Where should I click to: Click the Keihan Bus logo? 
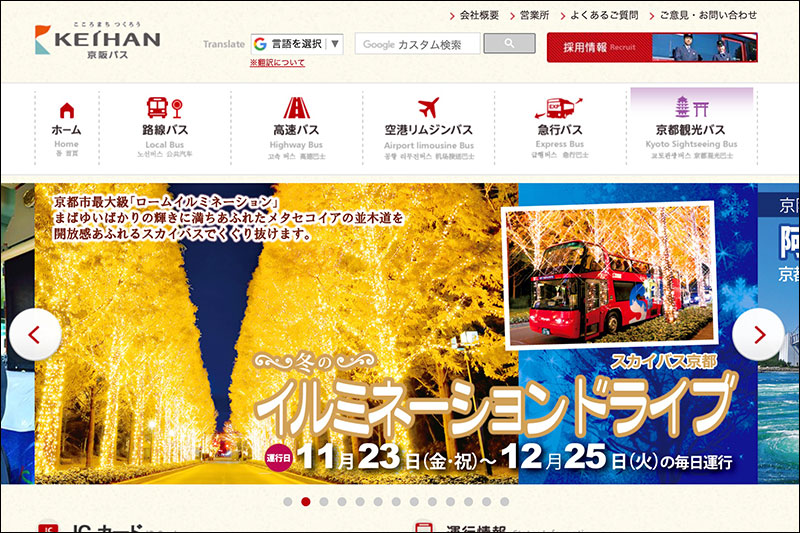(x=97, y=40)
